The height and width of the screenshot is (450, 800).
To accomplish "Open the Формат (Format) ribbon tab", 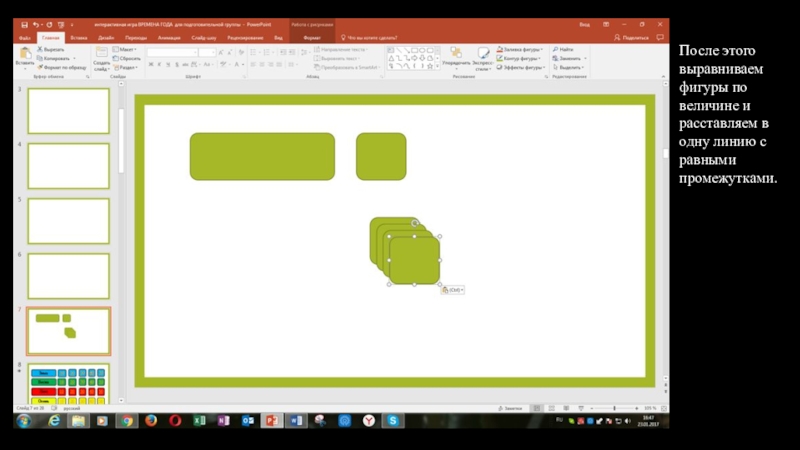I will click(311, 37).
